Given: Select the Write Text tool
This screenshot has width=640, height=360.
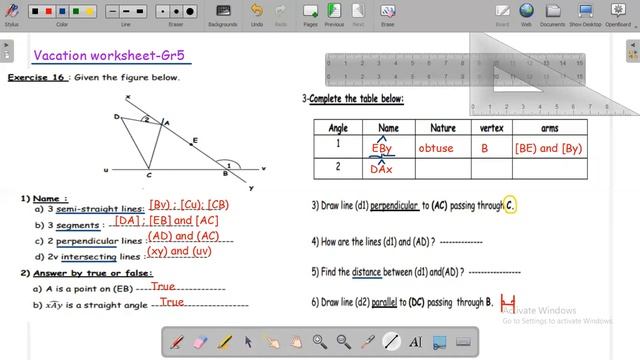Looking at the screenshot, I should [x=416, y=342].
